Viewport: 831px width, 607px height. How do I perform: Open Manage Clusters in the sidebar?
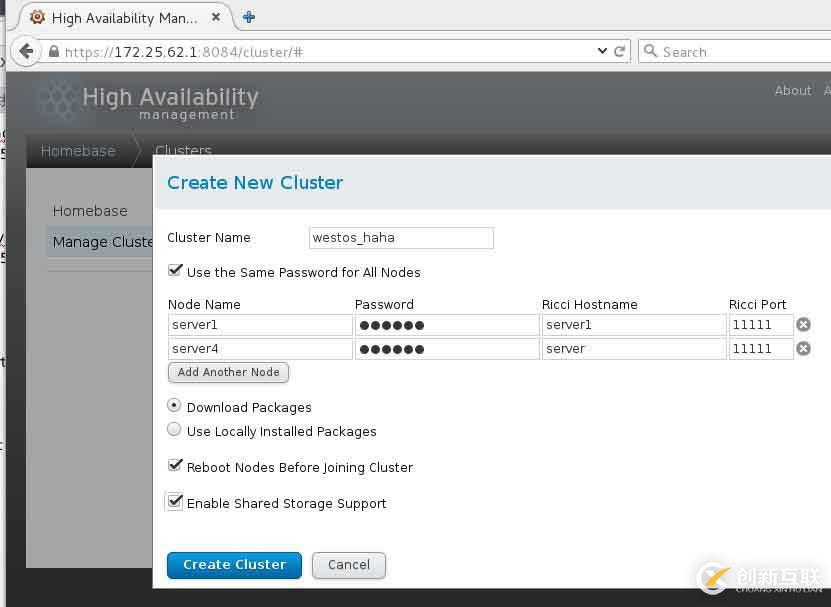coord(102,242)
